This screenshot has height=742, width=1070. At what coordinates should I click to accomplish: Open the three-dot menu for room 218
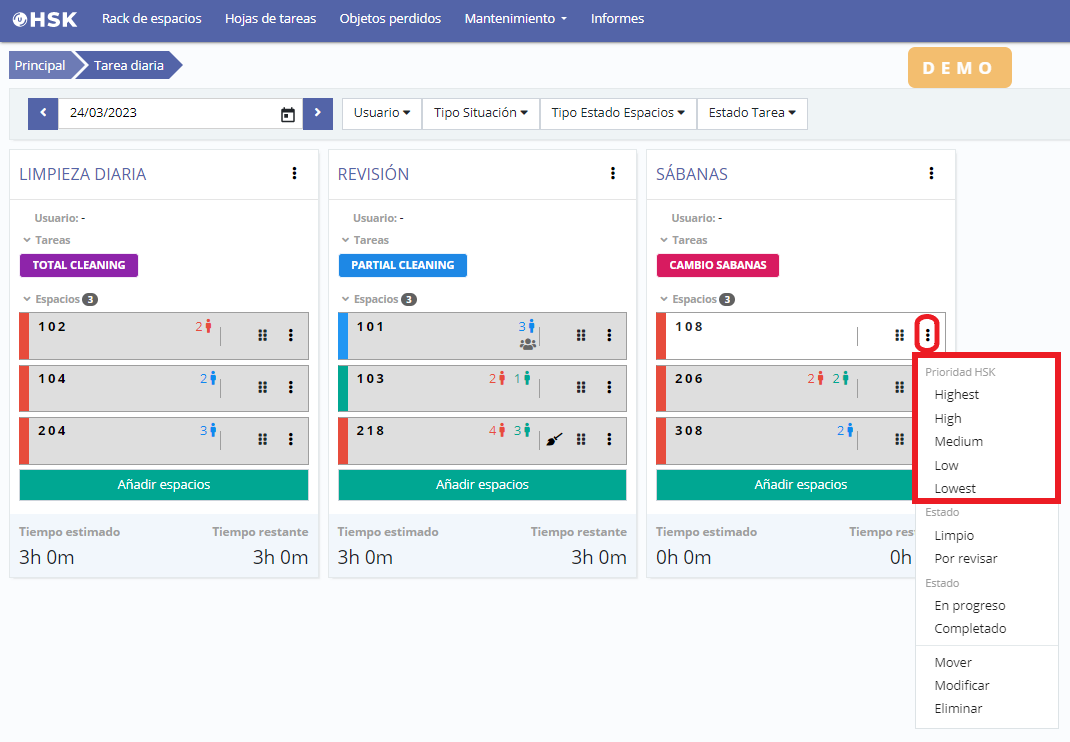609,439
